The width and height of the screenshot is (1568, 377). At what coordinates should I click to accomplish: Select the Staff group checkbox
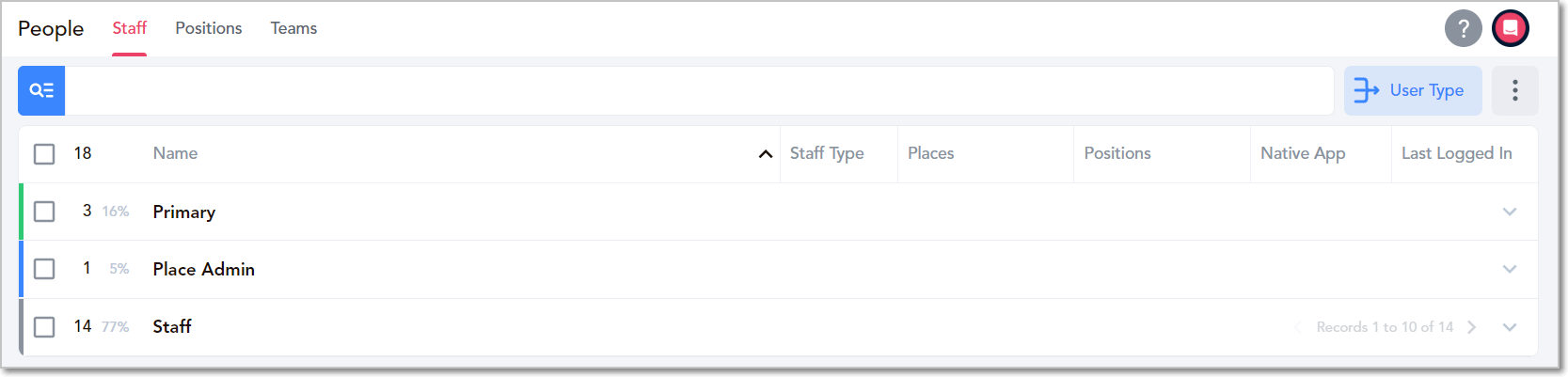(x=44, y=326)
